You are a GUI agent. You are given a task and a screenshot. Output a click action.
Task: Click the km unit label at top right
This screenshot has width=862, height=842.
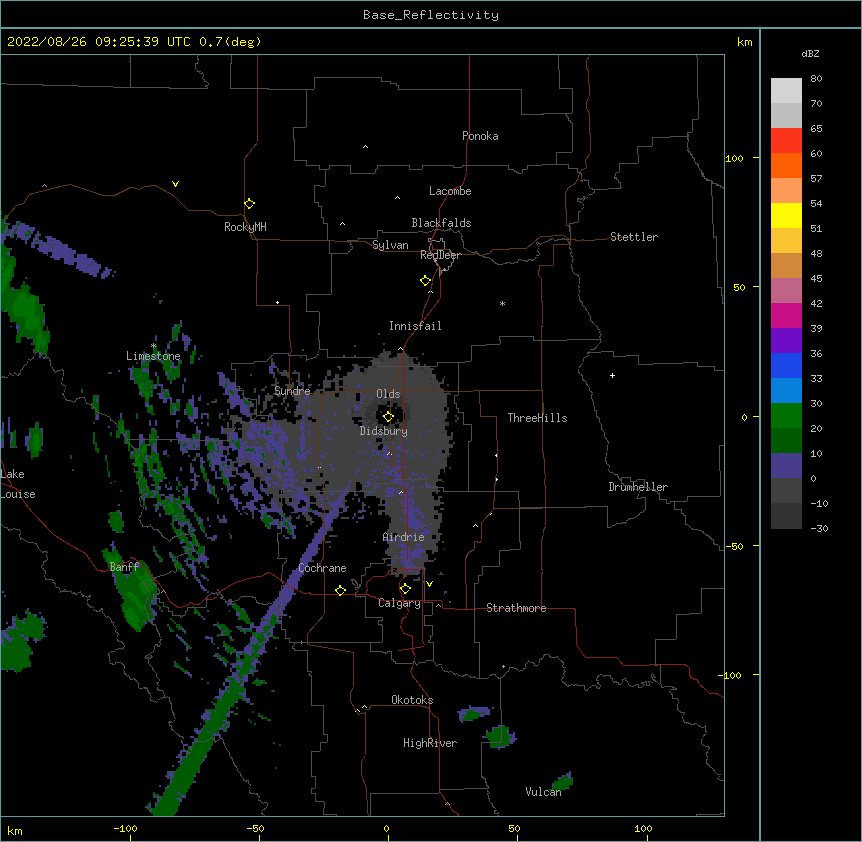tap(744, 42)
